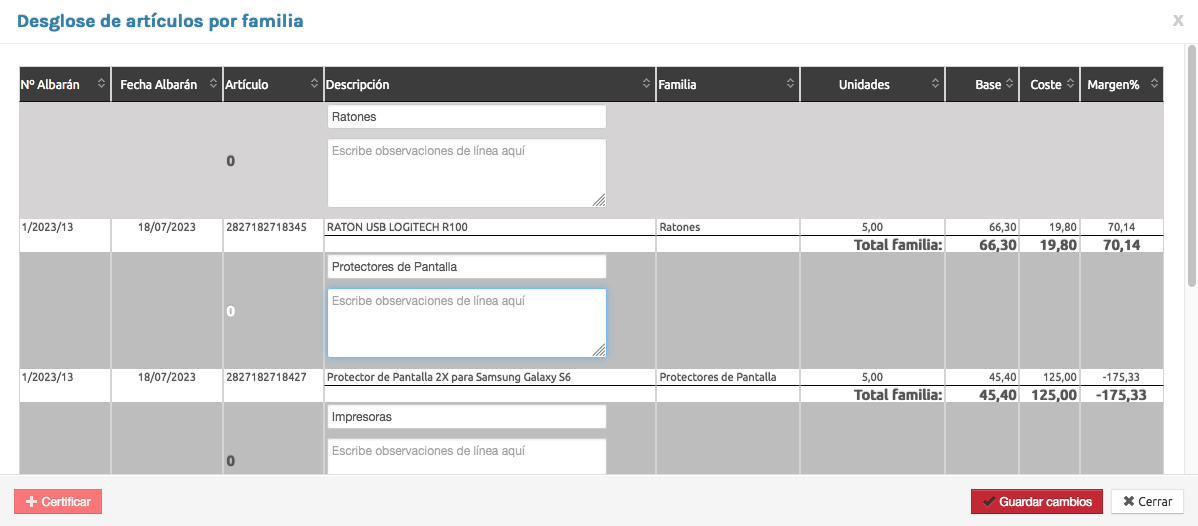
Task: Click sort icon in Base header
Action: pos(1010,85)
